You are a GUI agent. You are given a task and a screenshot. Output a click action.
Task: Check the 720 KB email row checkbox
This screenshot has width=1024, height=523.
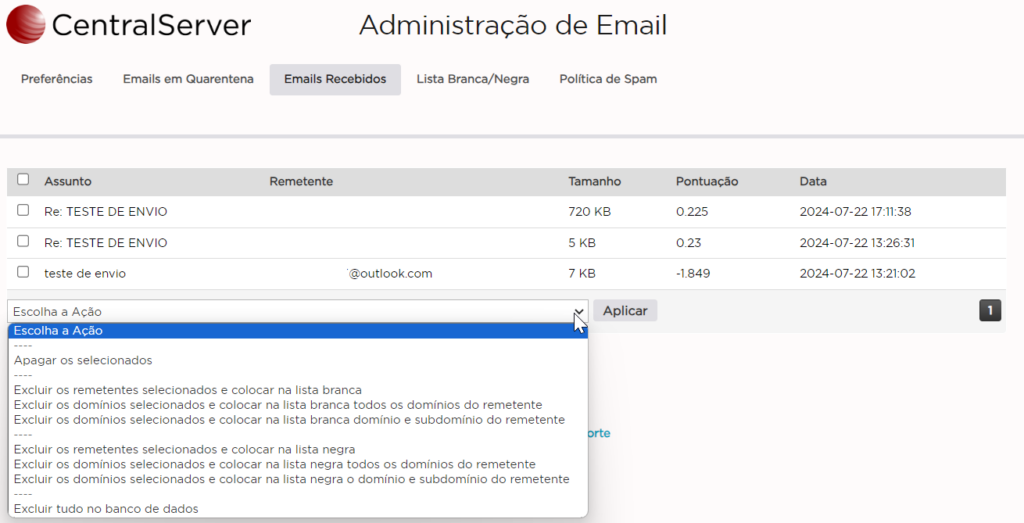pos(23,211)
